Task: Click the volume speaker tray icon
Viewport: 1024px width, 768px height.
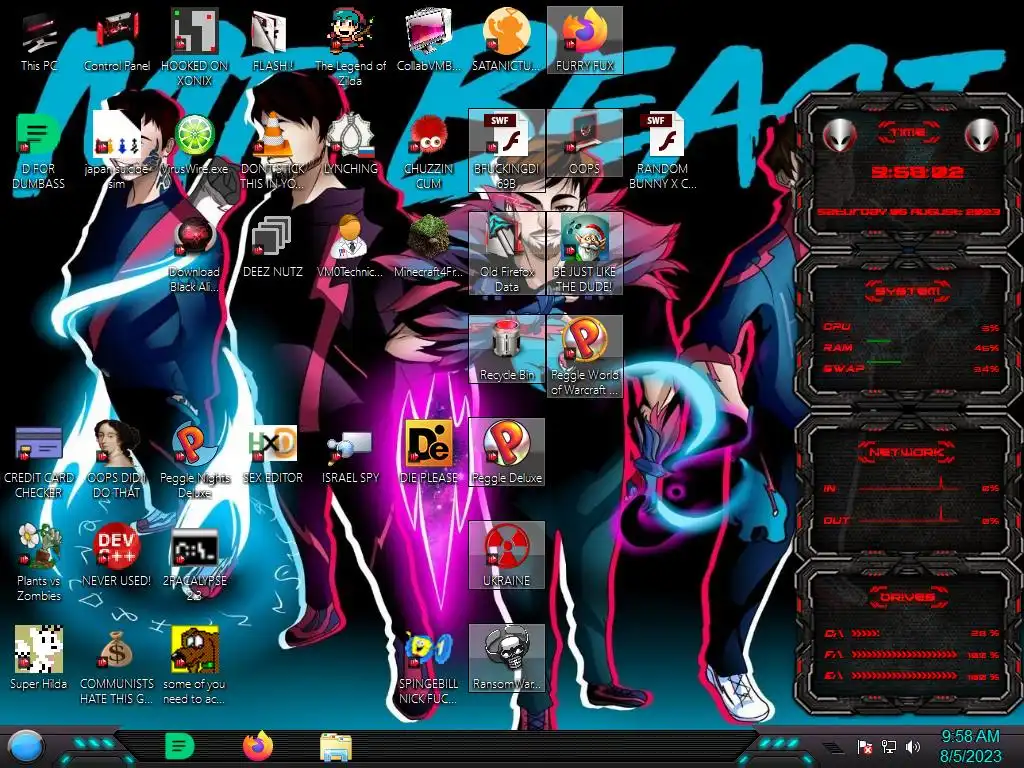Action: [913, 746]
